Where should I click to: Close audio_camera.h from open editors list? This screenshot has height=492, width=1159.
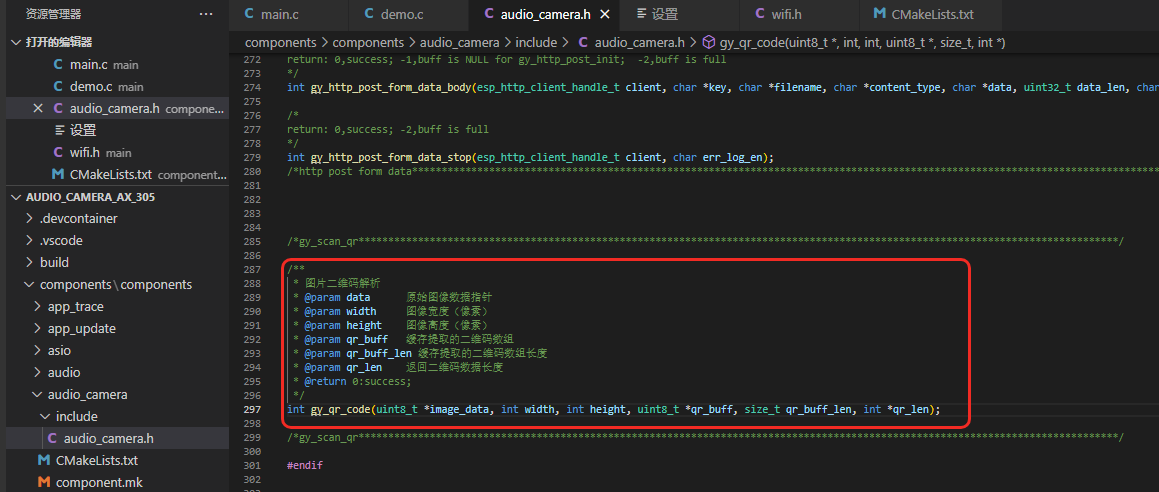(38, 109)
